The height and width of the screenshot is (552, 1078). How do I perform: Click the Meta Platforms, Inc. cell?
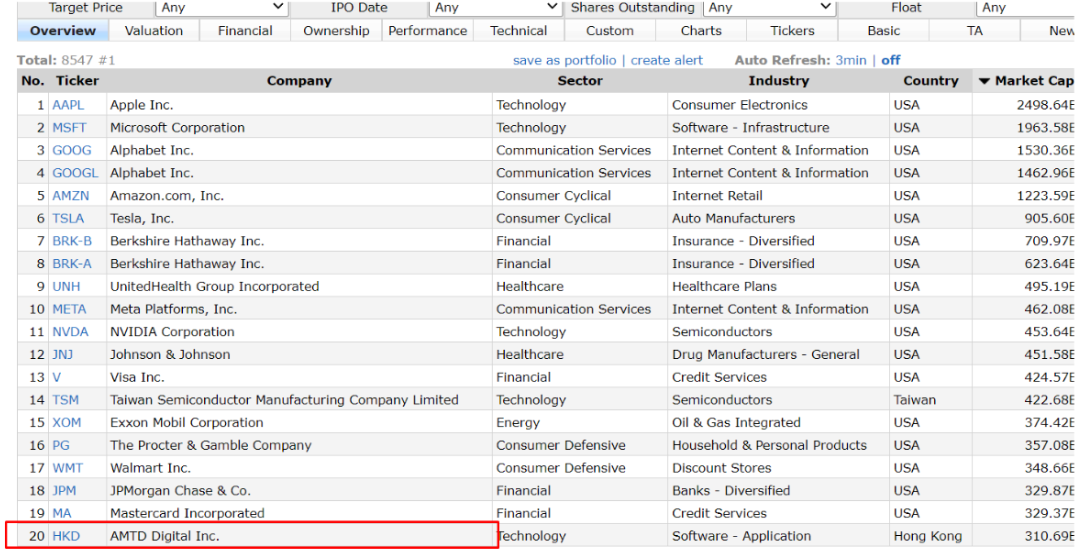[299, 309]
